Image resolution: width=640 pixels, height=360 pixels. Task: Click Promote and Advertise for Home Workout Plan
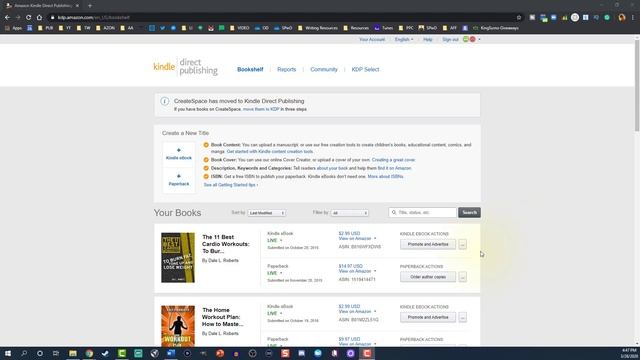[x=428, y=317]
